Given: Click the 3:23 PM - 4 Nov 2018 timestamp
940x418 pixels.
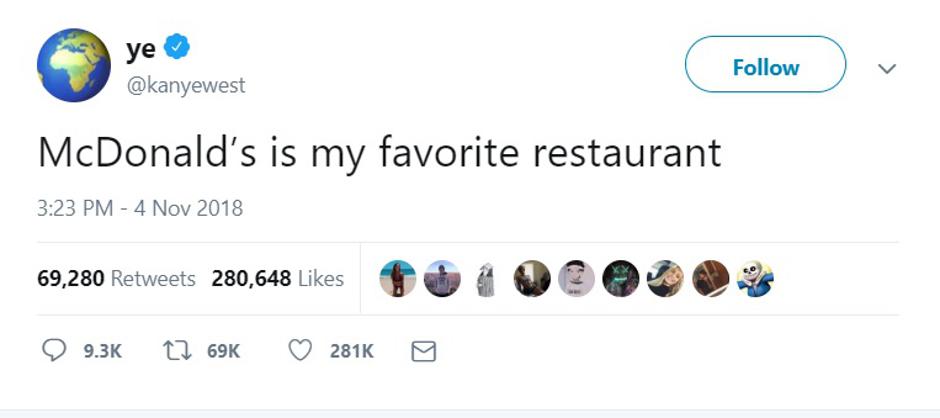Looking at the screenshot, I should click(140, 209).
